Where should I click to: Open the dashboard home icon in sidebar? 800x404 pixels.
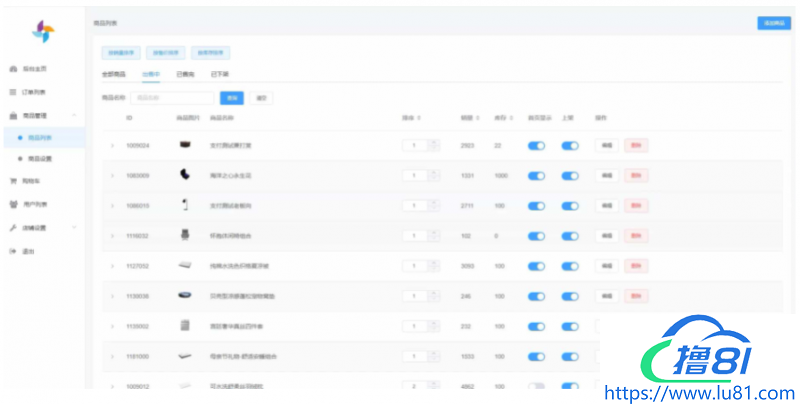(13, 69)
